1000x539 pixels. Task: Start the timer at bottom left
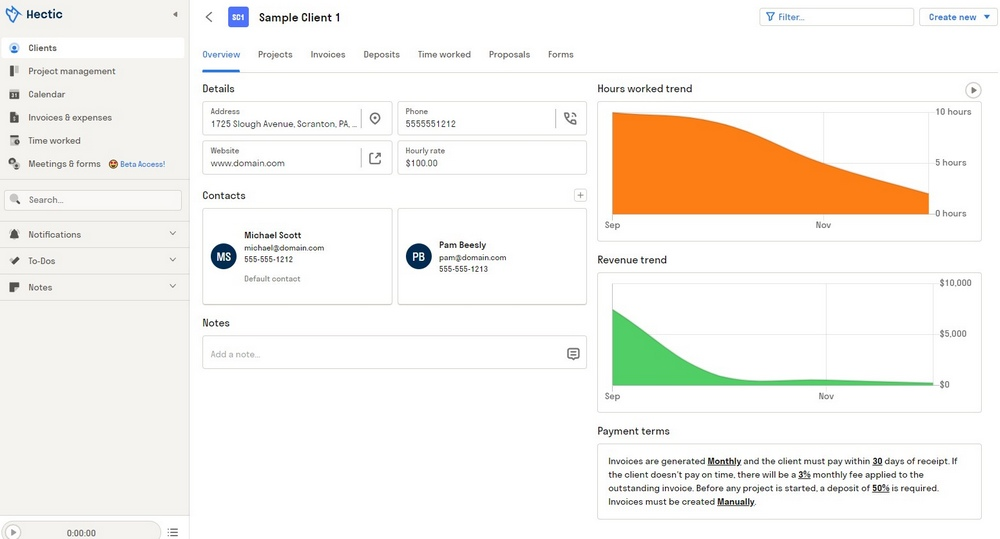[14, 532]
